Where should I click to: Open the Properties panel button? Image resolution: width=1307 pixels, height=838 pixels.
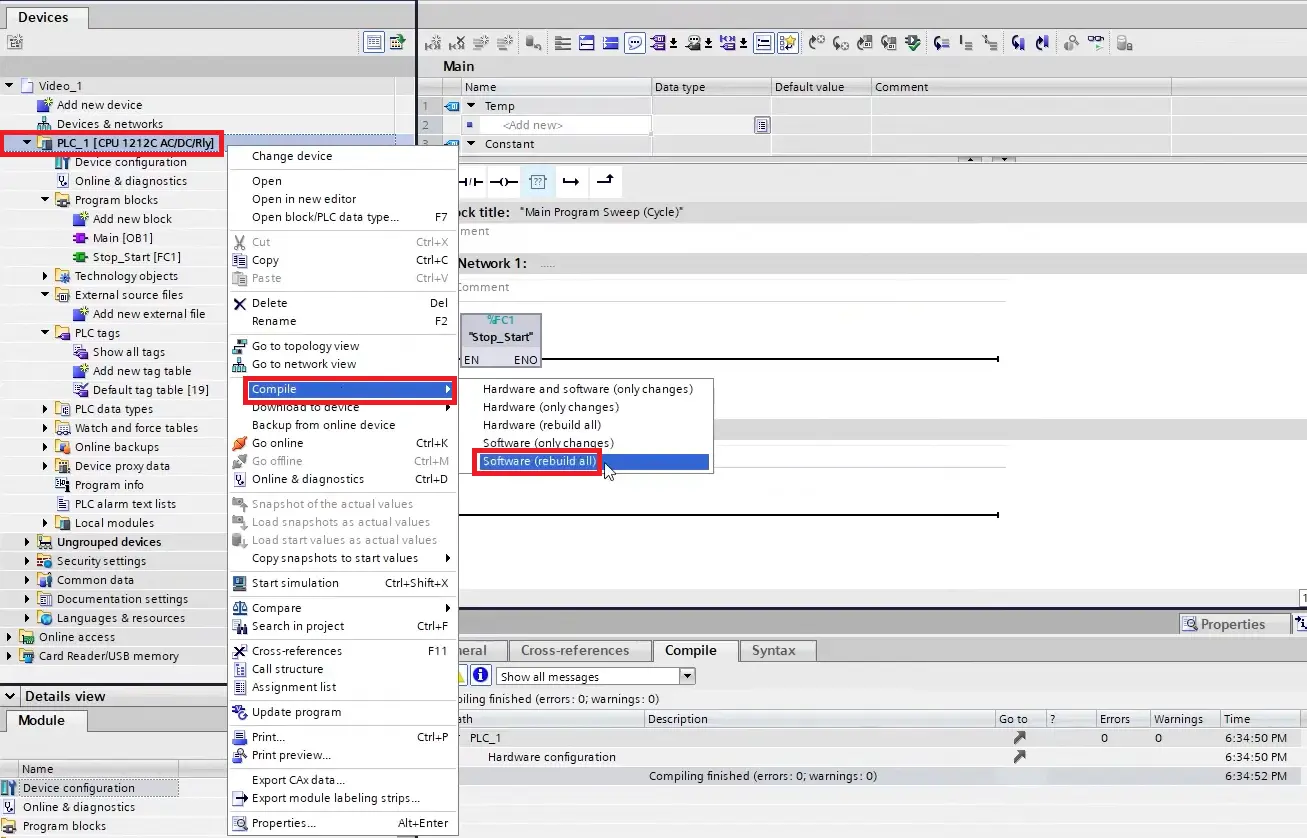click(1233, 624)
